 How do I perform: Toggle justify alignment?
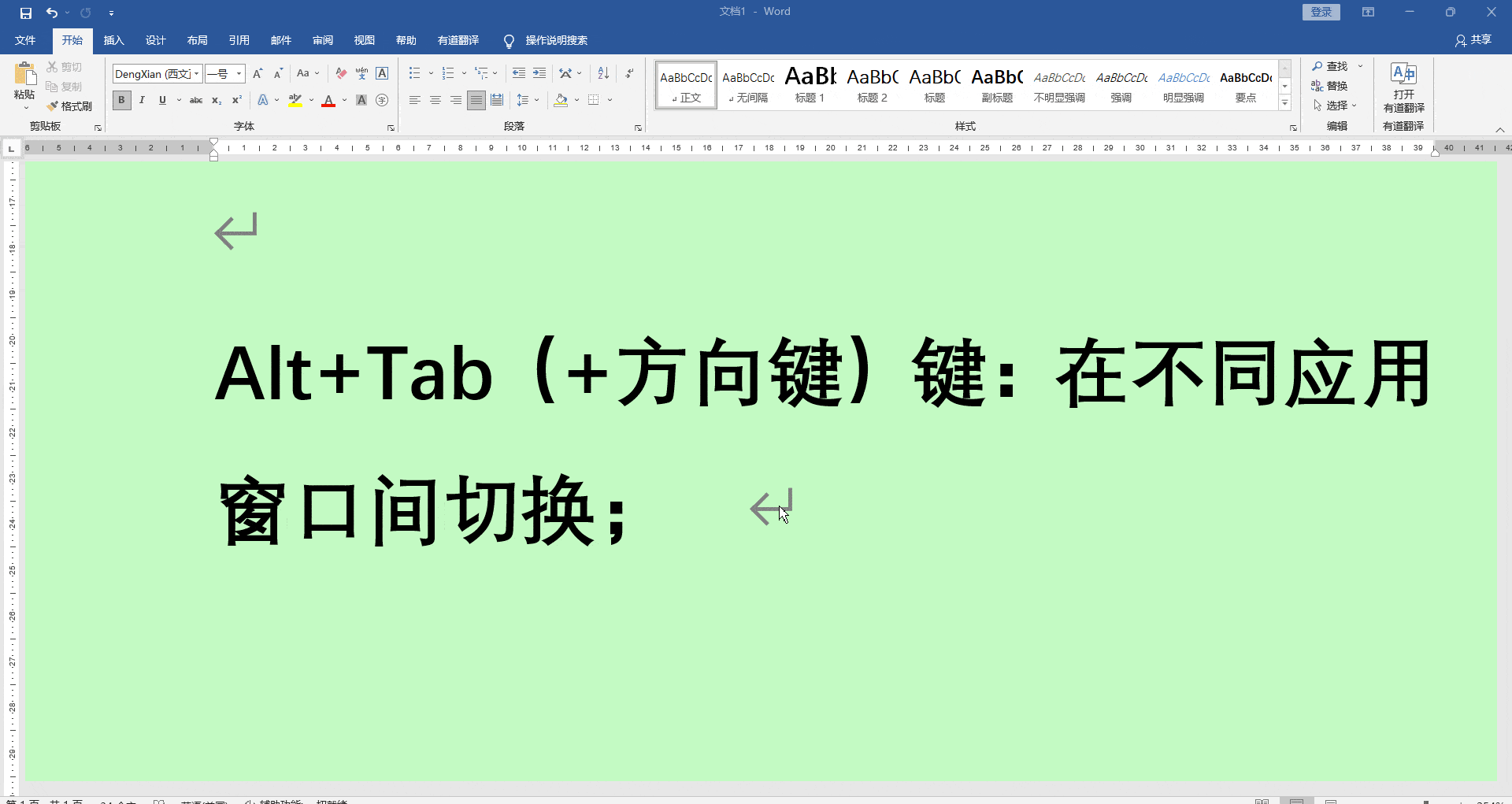[x=476, y=100]
